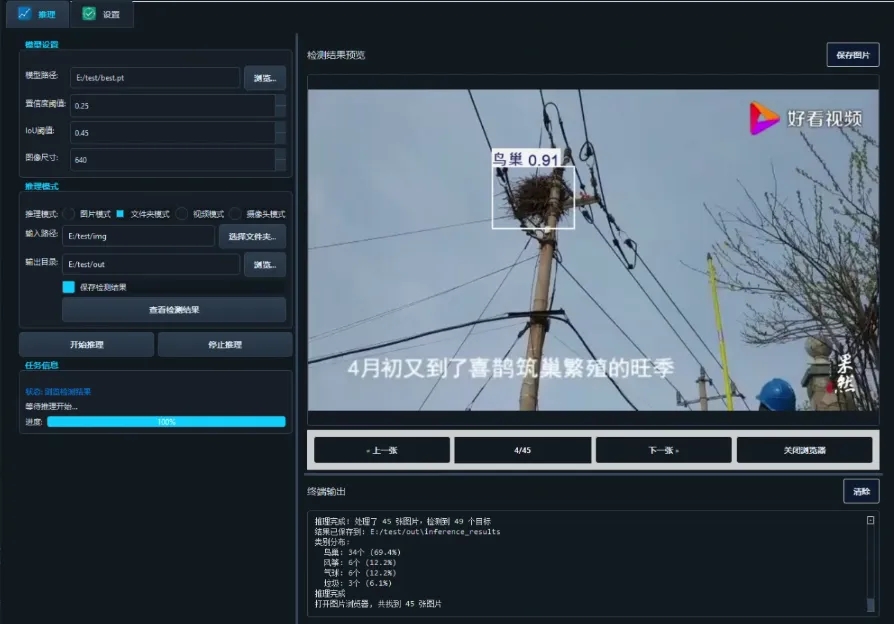Click the 任务信息 section heading
The image size is (894, 624).
coord(42,365)
